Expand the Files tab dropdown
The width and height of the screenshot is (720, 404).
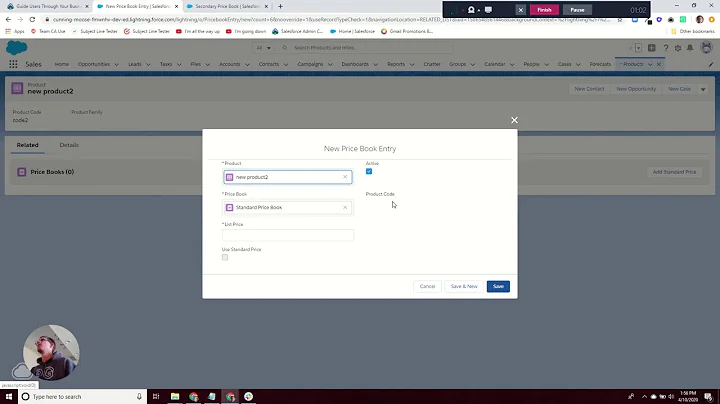(x=208, y=64)
